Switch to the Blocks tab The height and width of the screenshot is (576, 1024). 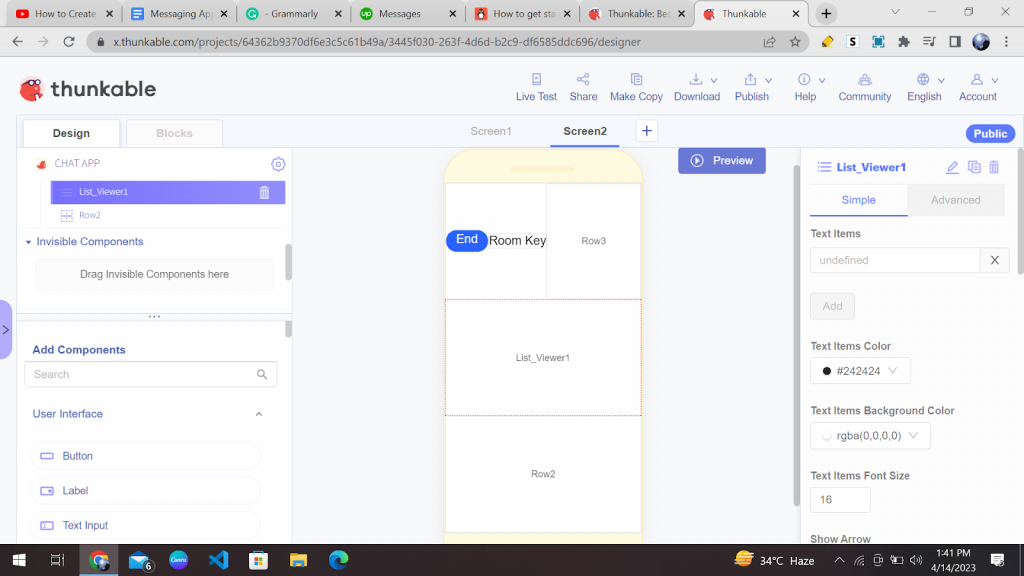(x=174, y=132)
